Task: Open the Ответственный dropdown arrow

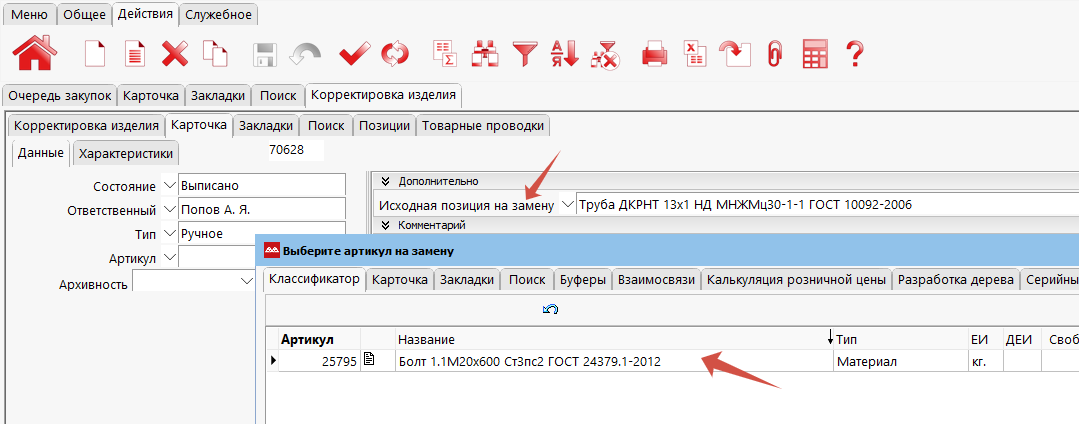Action: [x=170, y=209]
